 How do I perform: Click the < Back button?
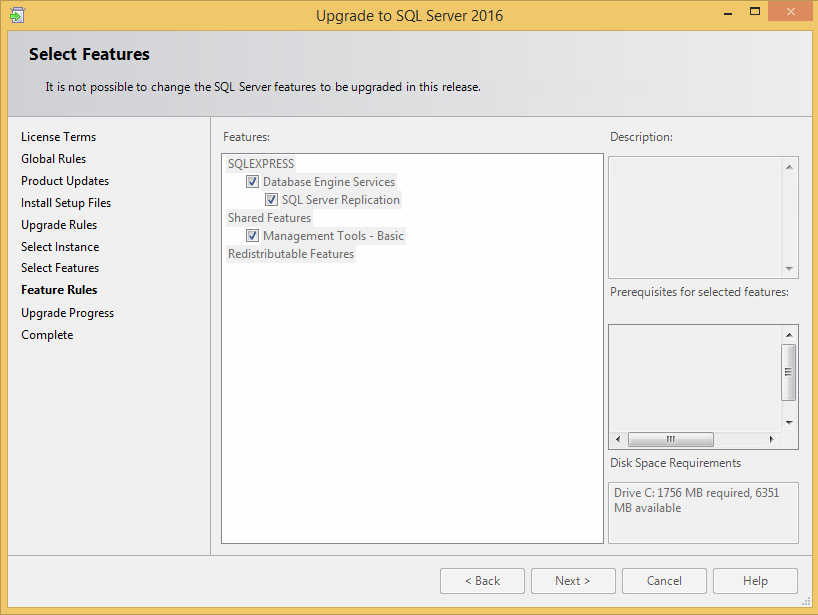[x=482, y=581]
